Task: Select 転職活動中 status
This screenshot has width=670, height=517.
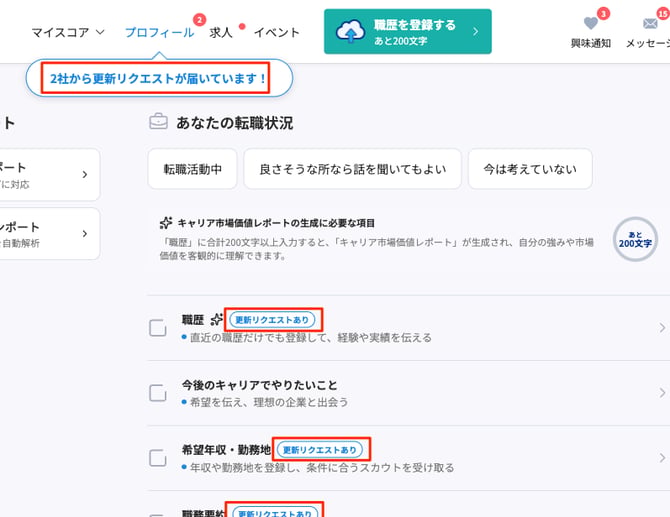Action: [x=192, y=169]
